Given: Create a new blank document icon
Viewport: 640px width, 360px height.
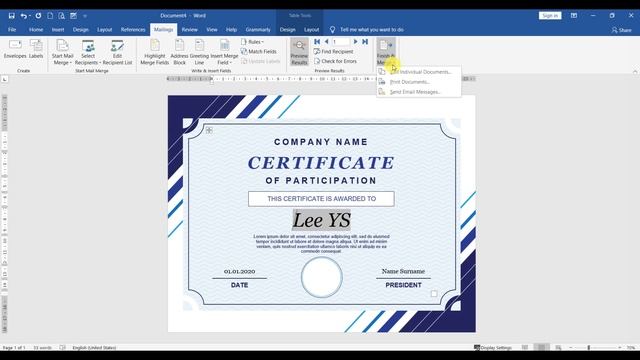Looking at the screenshot, I should pos(50,16).
